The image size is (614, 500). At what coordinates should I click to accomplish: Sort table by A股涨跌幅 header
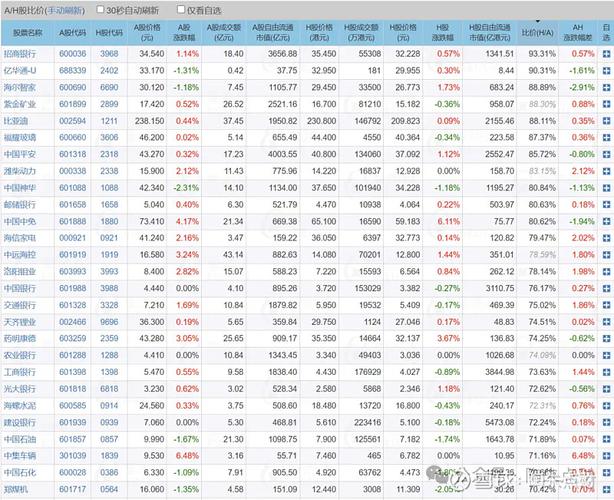pyautogui.click(x=184, y=33)
